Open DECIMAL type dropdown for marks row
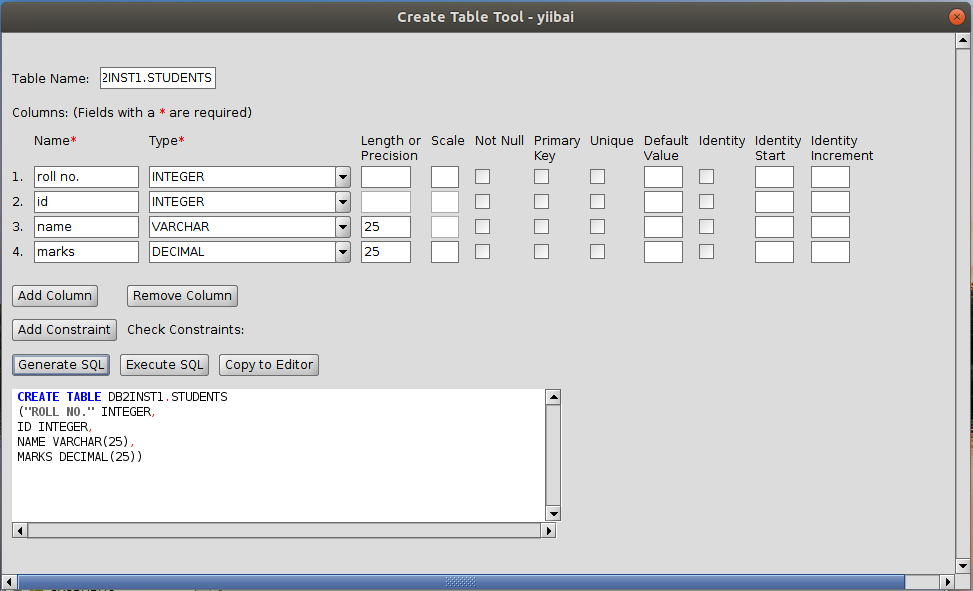 pyautogui.click(x=342, y=252)
